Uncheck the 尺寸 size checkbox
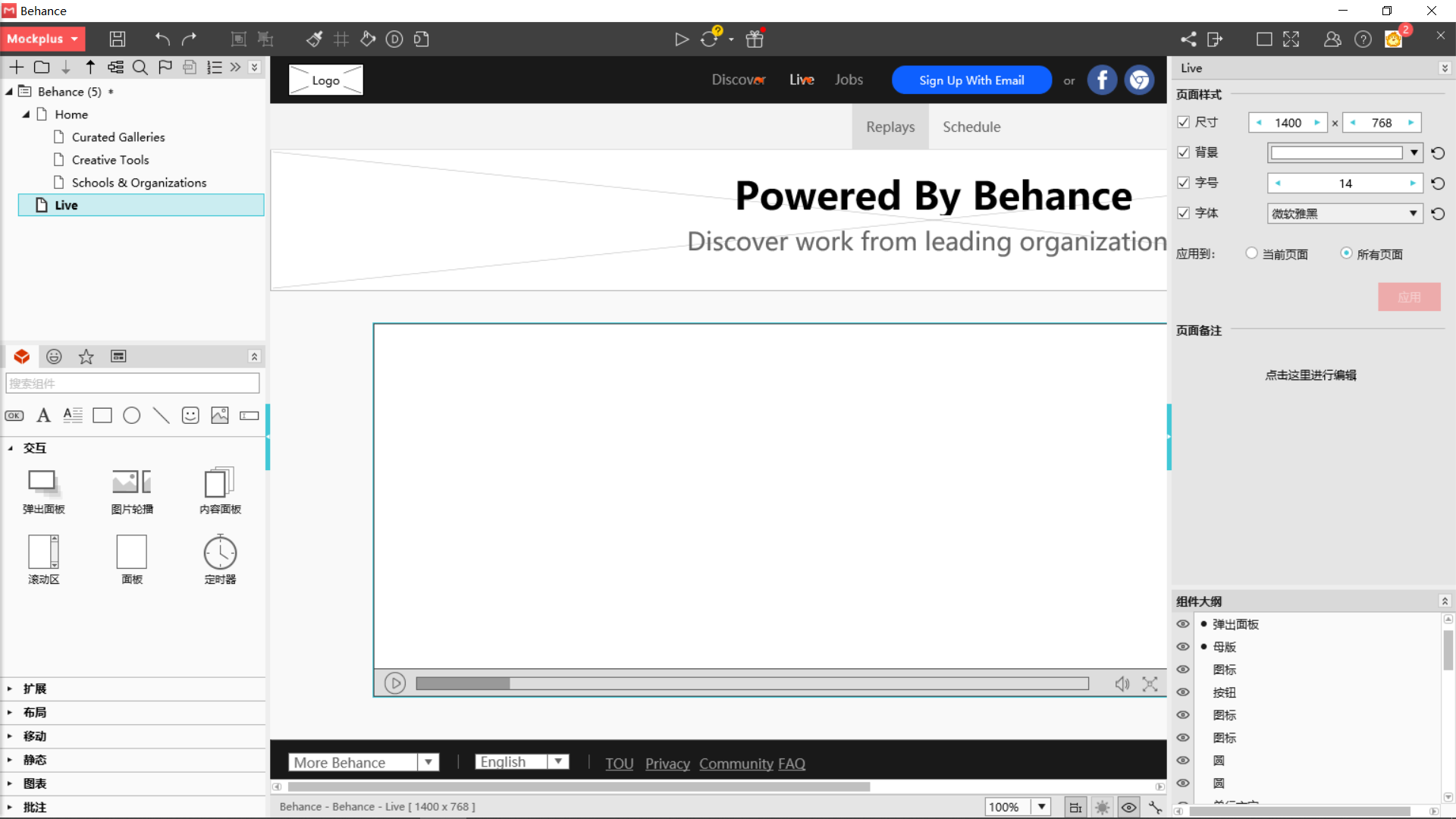 (x=1183, y=122)
